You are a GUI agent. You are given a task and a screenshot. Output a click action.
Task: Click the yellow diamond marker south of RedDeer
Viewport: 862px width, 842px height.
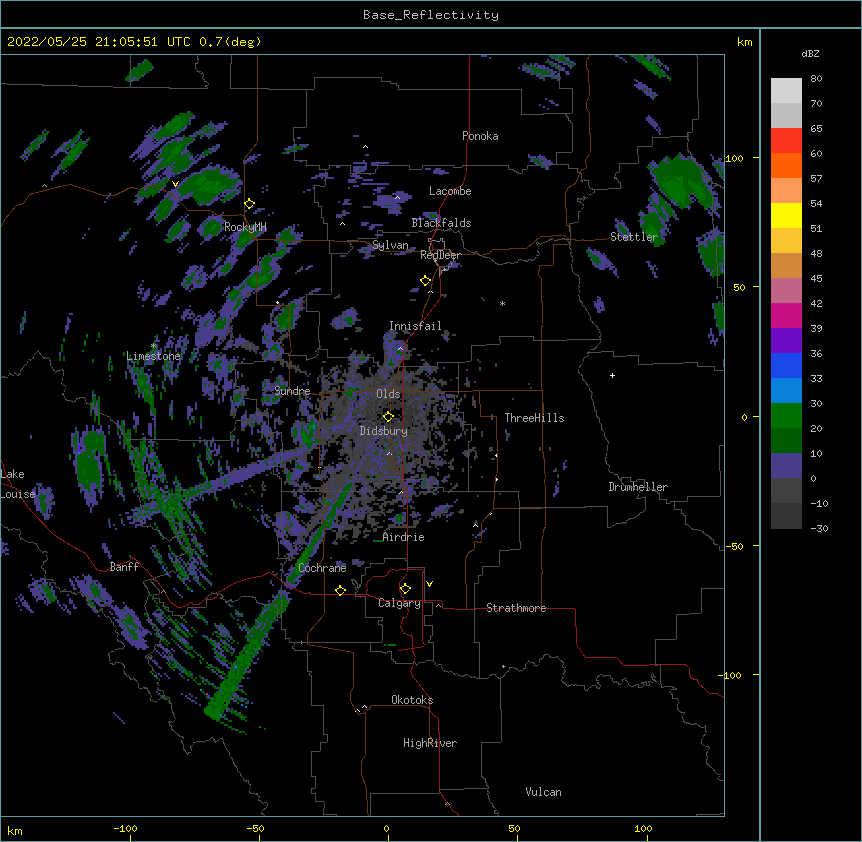click(x=426, y=281)
